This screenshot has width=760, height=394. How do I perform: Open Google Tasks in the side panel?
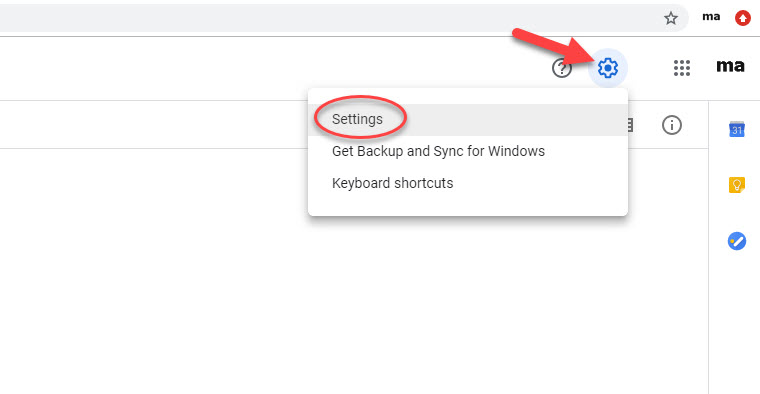(737, 241)
